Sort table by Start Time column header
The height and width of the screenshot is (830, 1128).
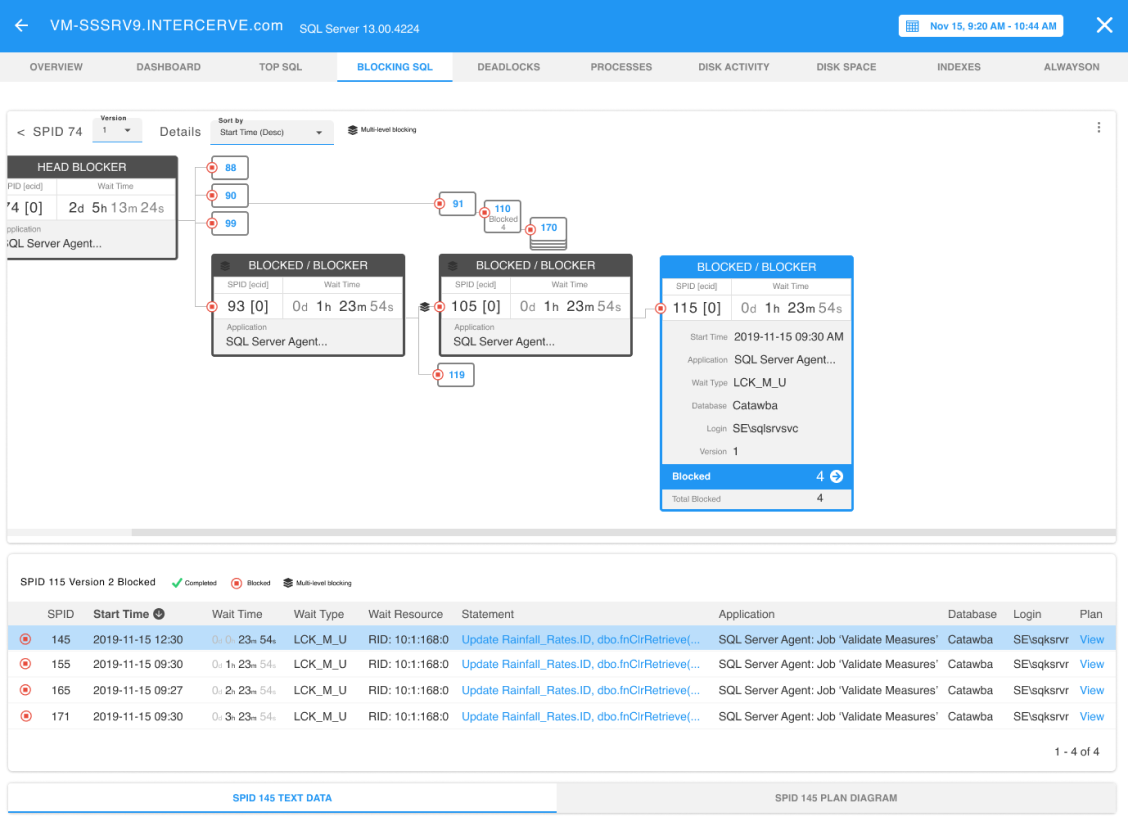pyautogui.click(x=121, y=614)
